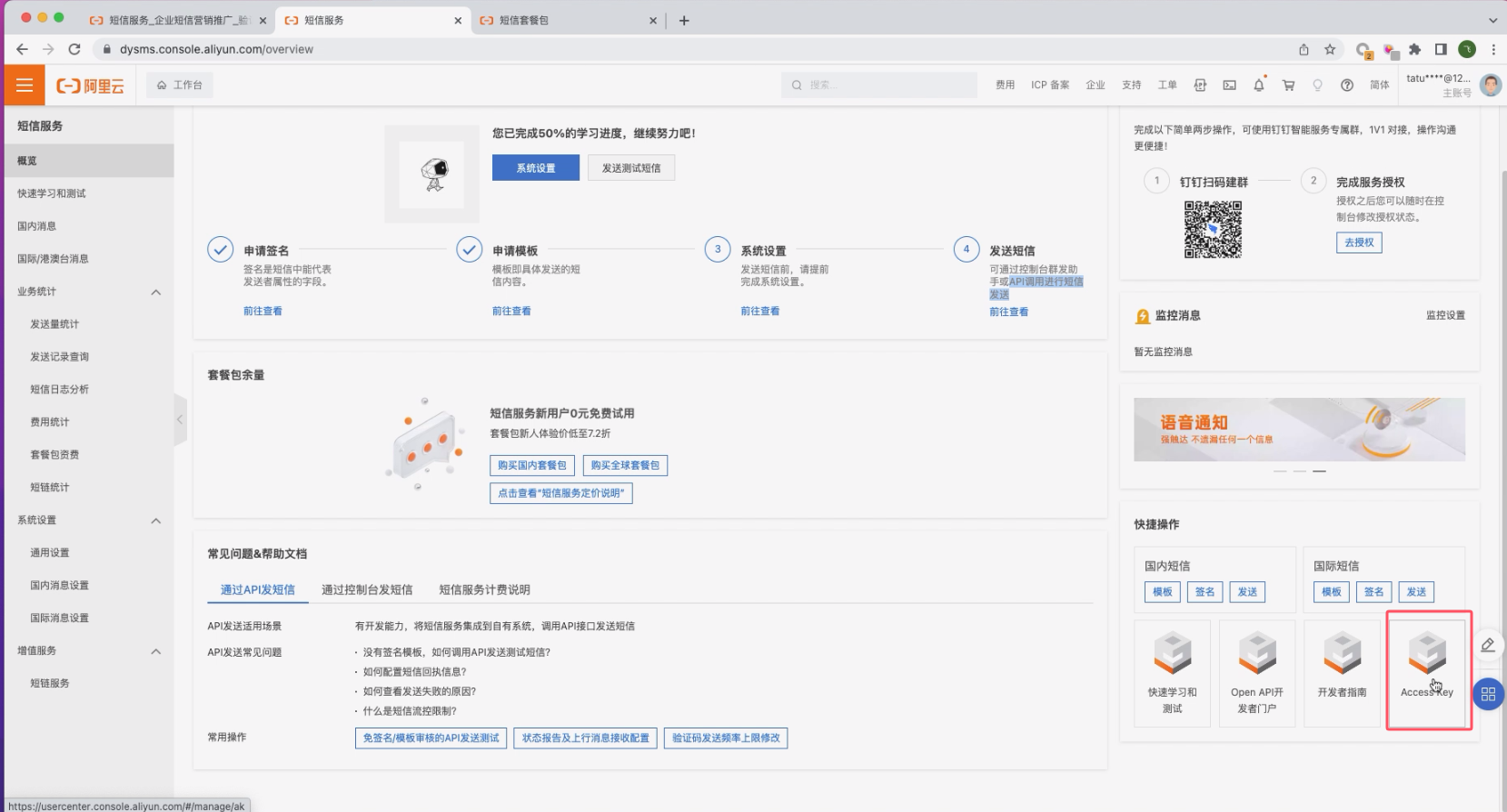Open the notification bell
The height and width of the screenshot is (812, 1507).
(x=1259, y=85)
